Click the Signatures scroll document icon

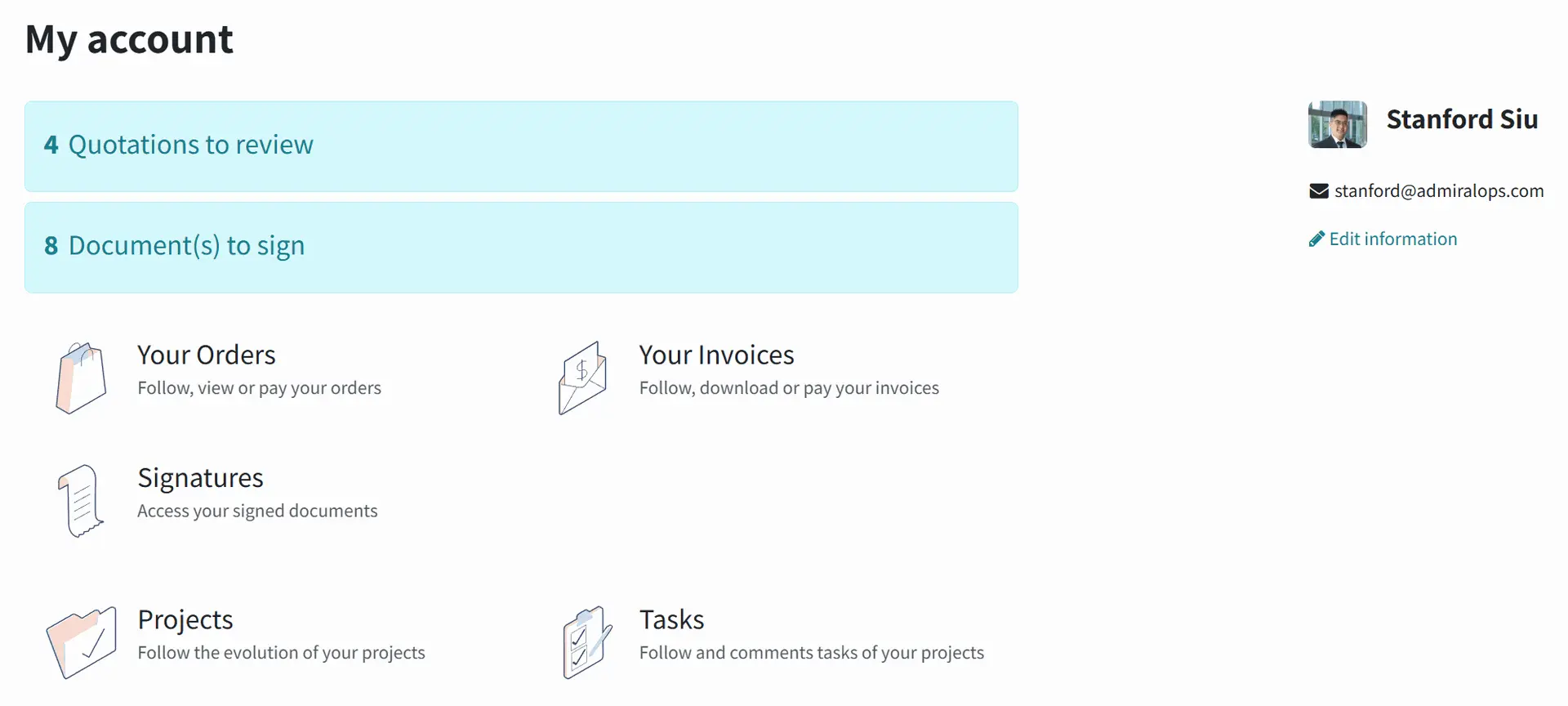click(x=81, y=500)
